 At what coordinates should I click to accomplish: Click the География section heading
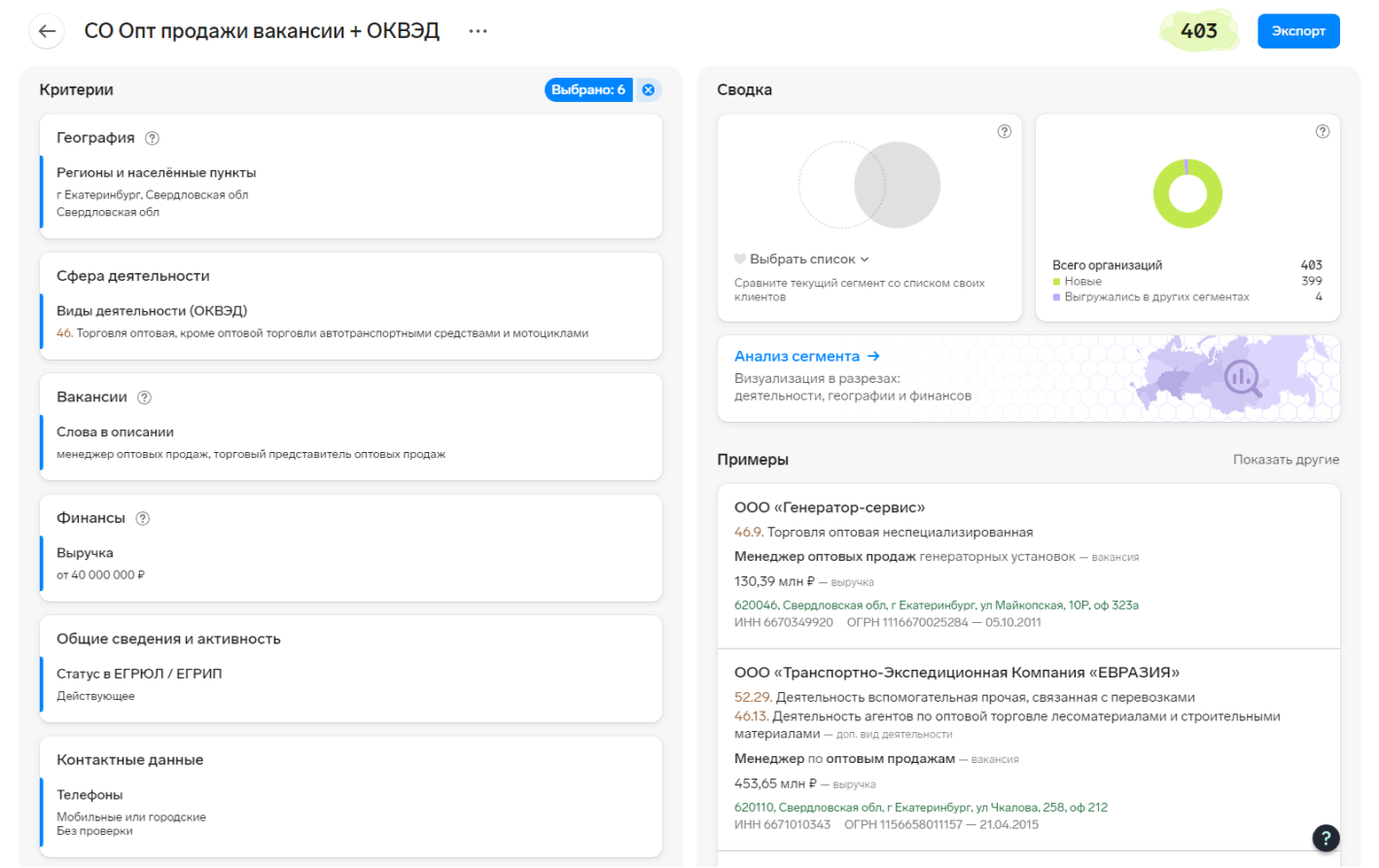pos(95,138)
